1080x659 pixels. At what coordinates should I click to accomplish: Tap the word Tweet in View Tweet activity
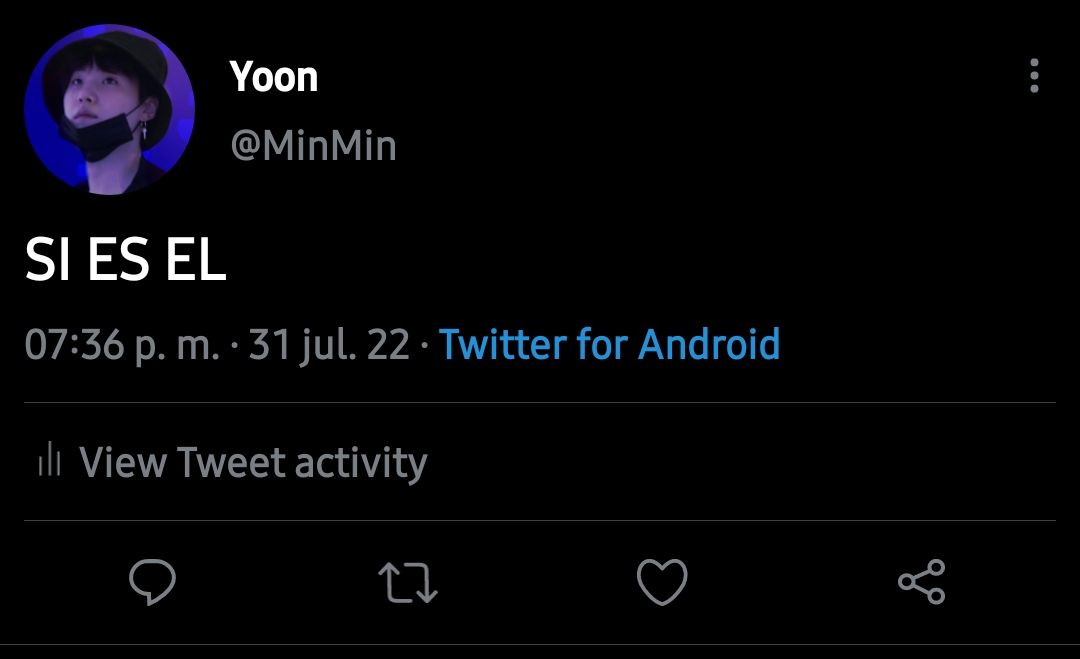[231, 461]
